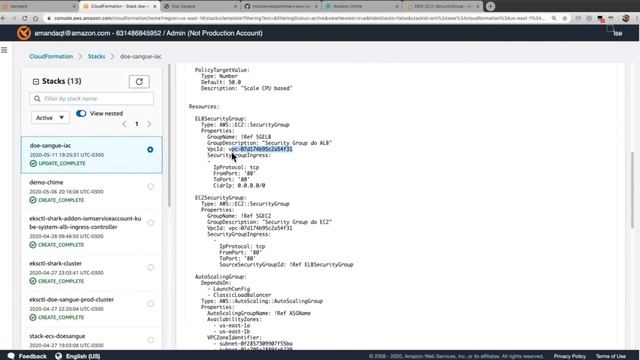640x360 pixels.
Task: Reload the browser page
Action: (x=24, y=18)
